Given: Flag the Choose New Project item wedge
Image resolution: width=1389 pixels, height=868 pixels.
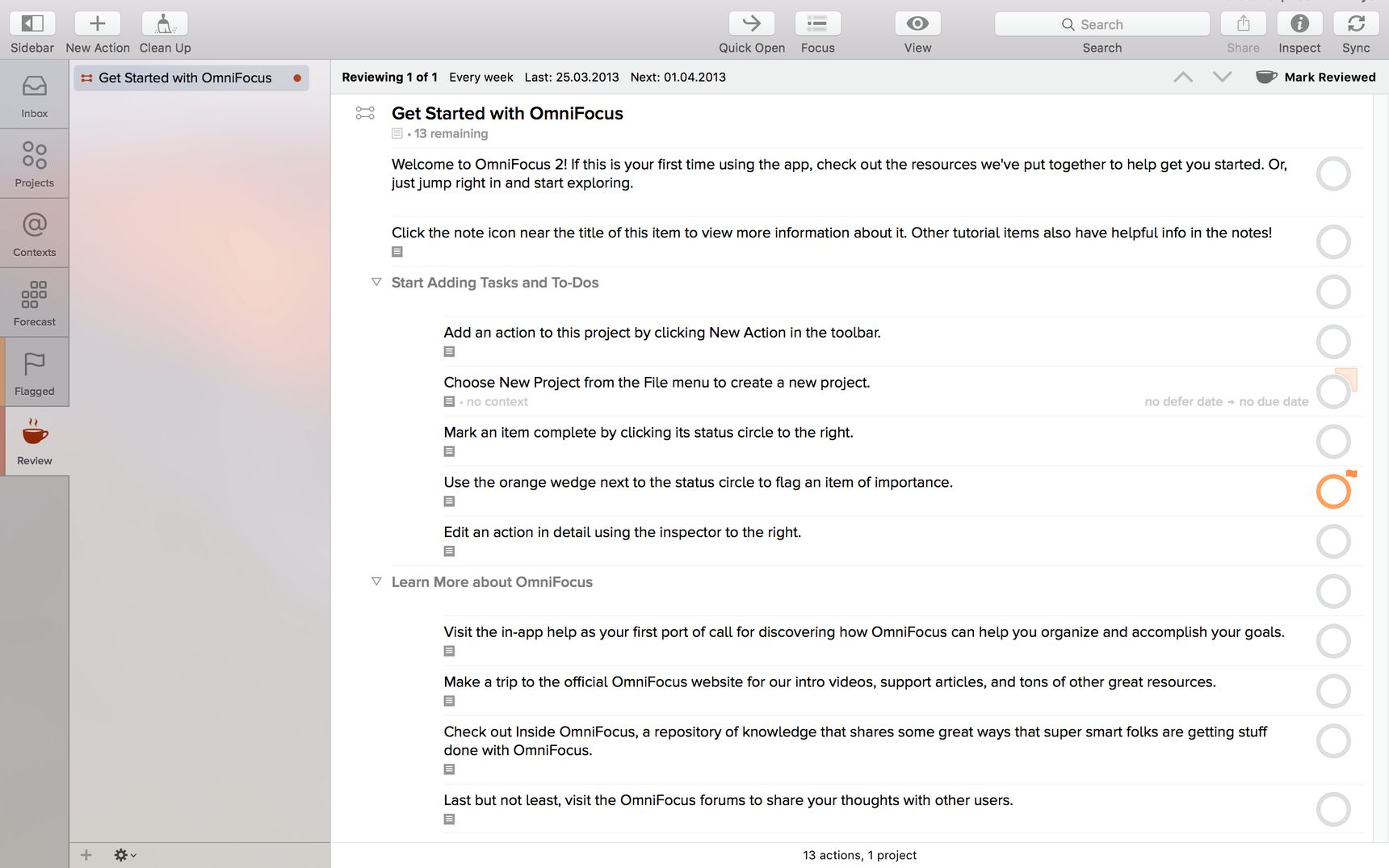Looking at the screenshot, I should pos(1348,376).
